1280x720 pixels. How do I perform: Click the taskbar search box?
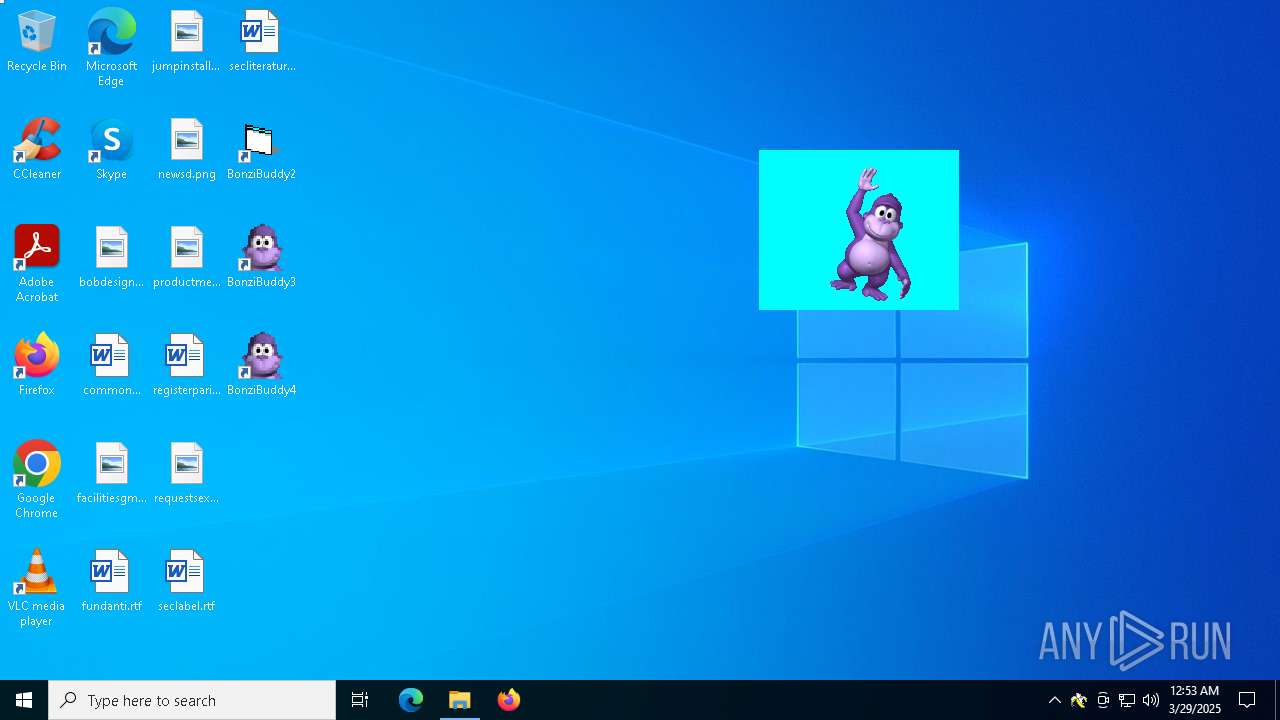point(192,700)
